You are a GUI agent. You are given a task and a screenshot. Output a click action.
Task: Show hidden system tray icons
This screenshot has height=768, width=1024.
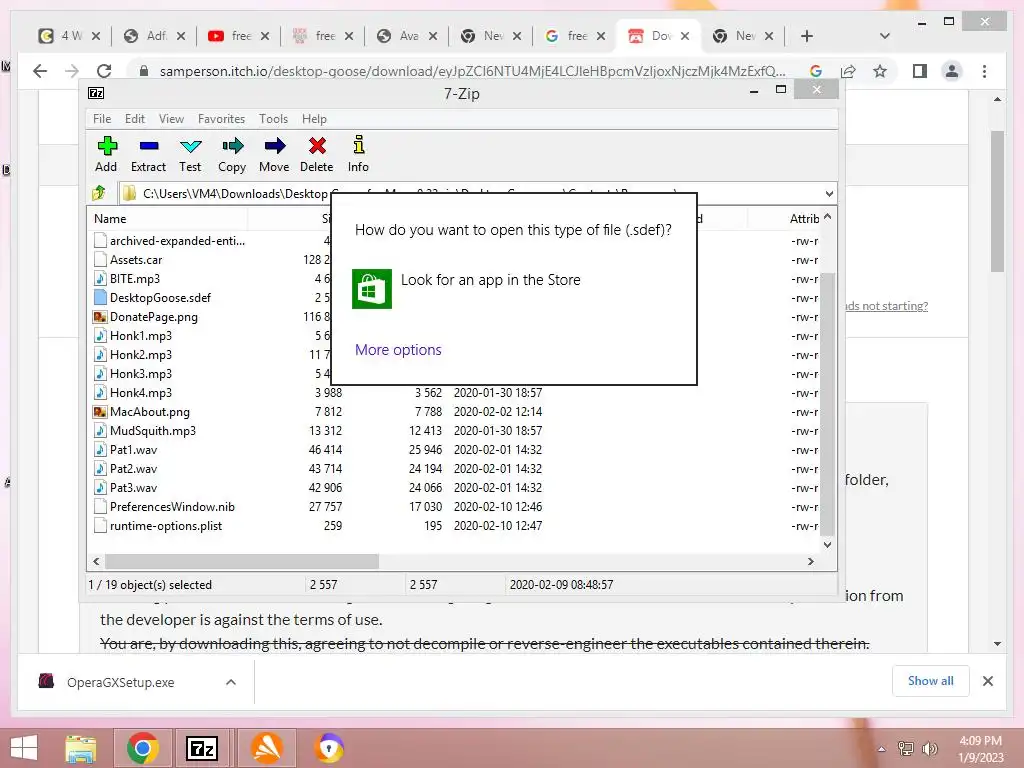click(882, 749)
